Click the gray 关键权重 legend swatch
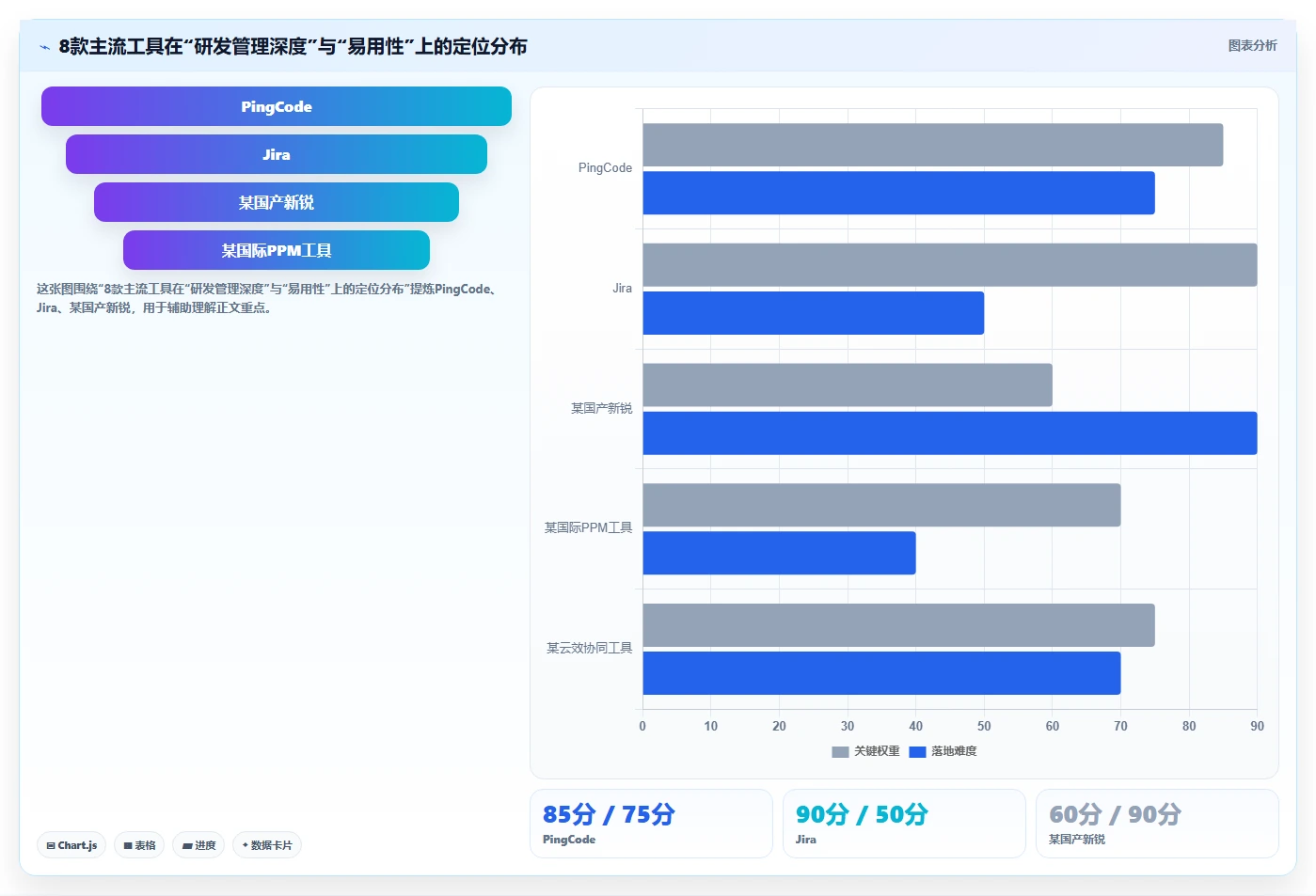The image size is (1316, 896). coord(840,751)
